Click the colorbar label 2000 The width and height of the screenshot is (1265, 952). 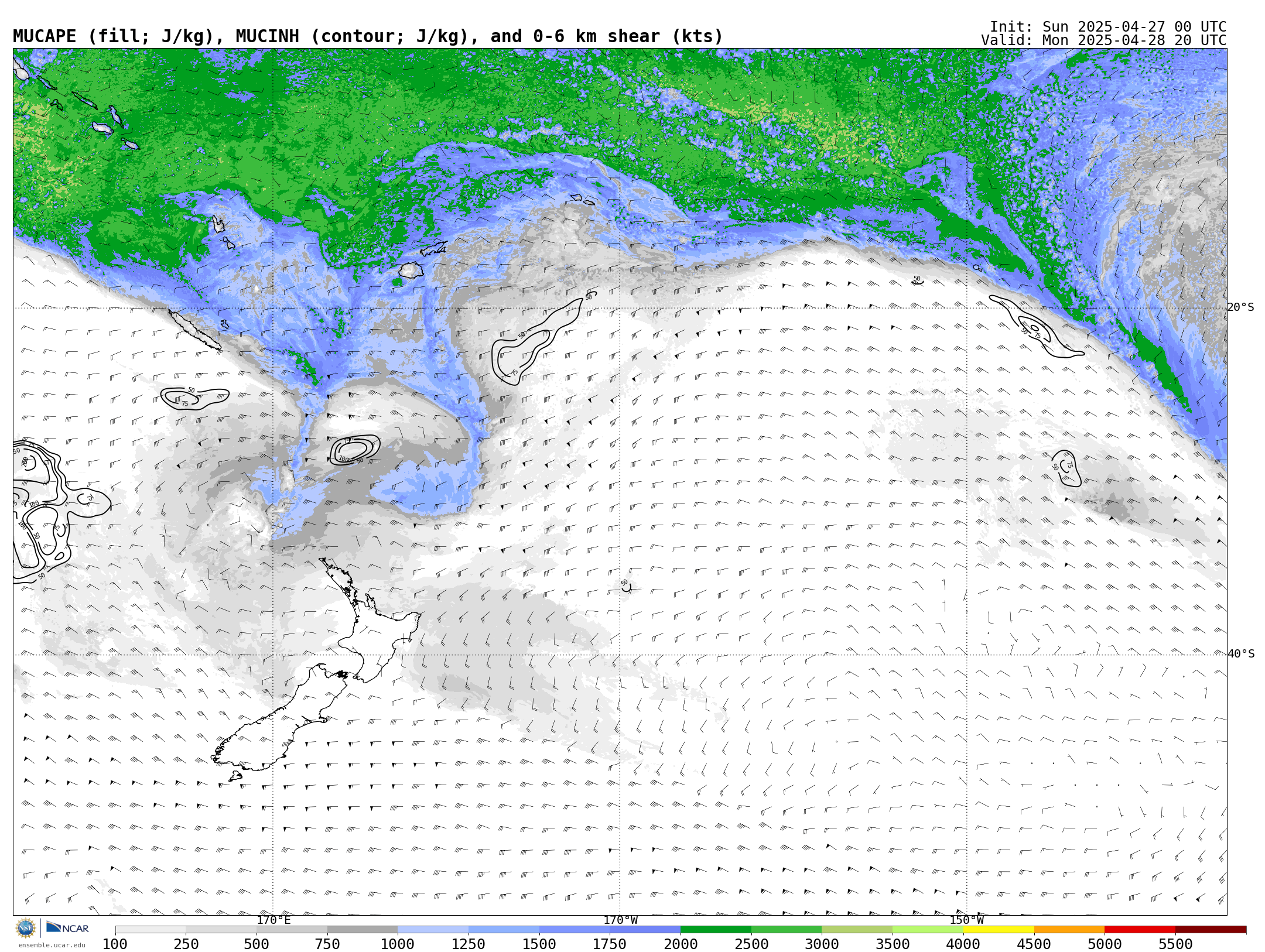(681, 944)
